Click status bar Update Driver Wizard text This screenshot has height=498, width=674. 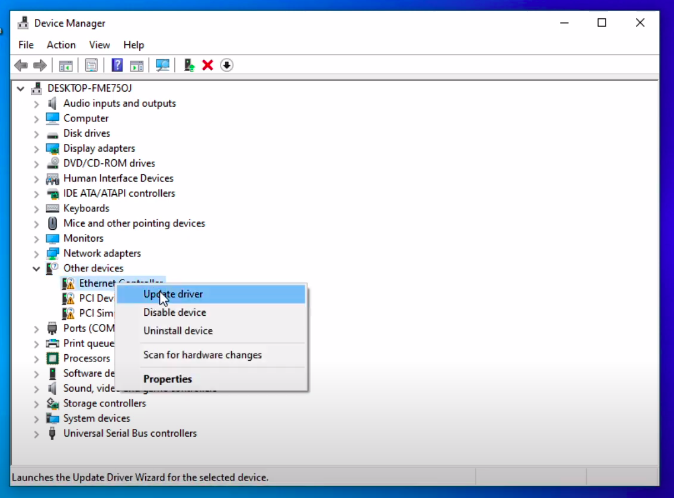coord(140,477)
